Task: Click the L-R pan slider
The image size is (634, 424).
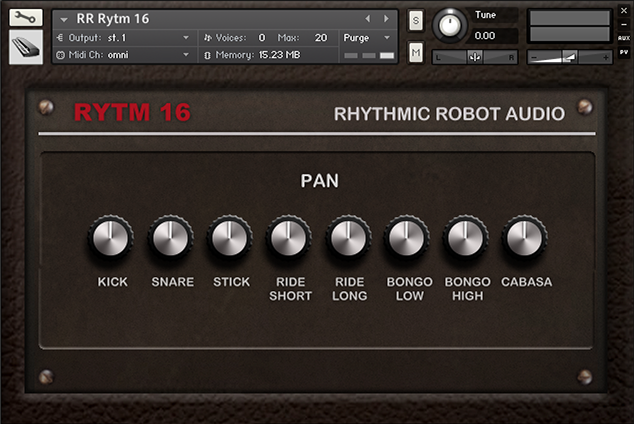Action: [475, 57]
